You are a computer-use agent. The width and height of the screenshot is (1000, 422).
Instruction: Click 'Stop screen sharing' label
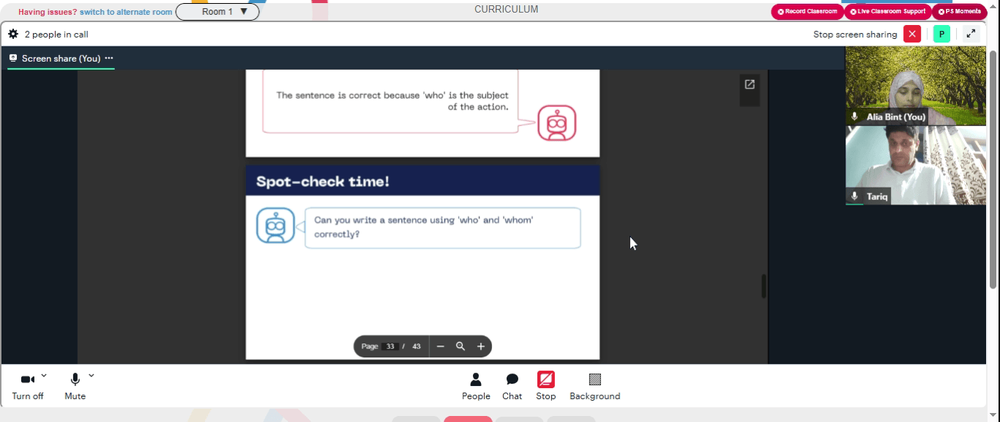(855, 34)
